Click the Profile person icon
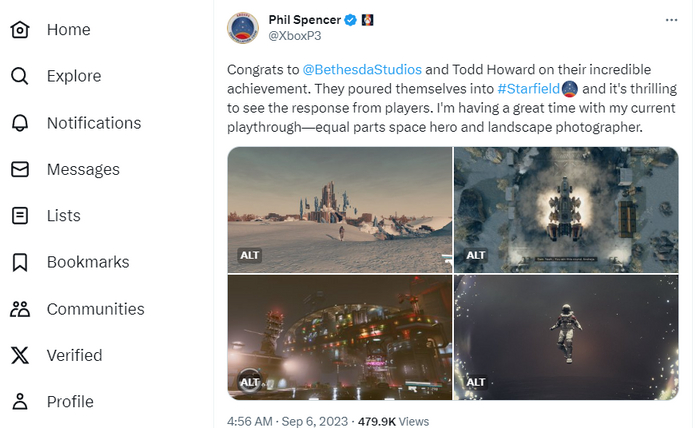This screenshot has height=428, width=700. [x=19, y=402]
